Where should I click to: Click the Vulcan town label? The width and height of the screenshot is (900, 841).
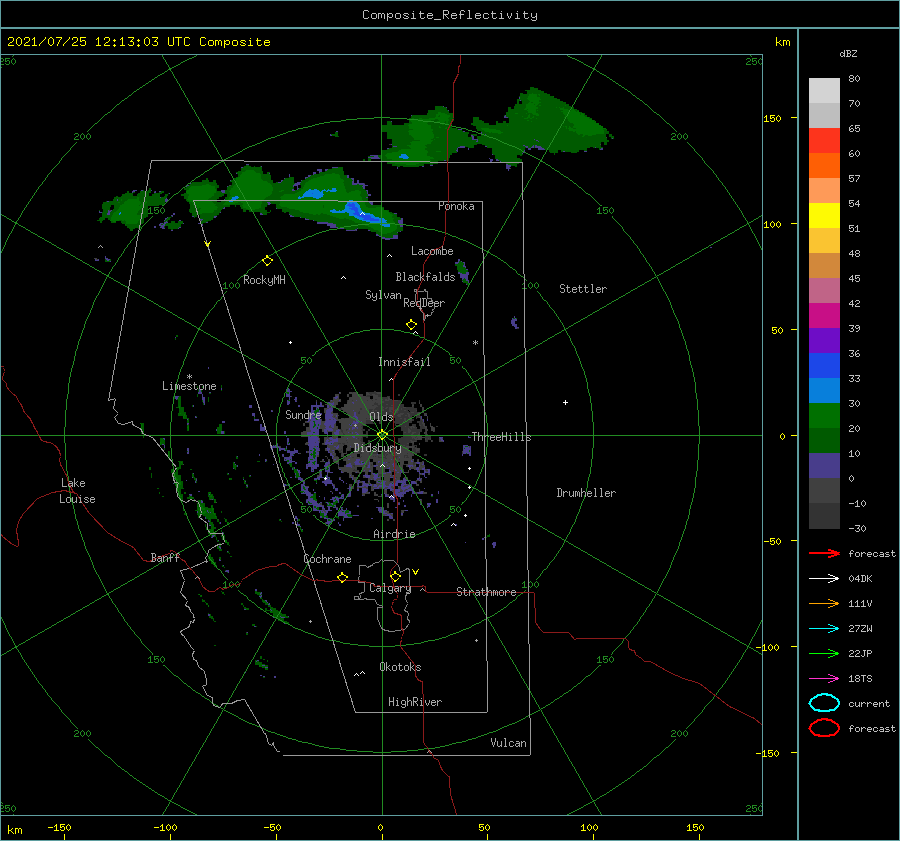tap(509, 743)
